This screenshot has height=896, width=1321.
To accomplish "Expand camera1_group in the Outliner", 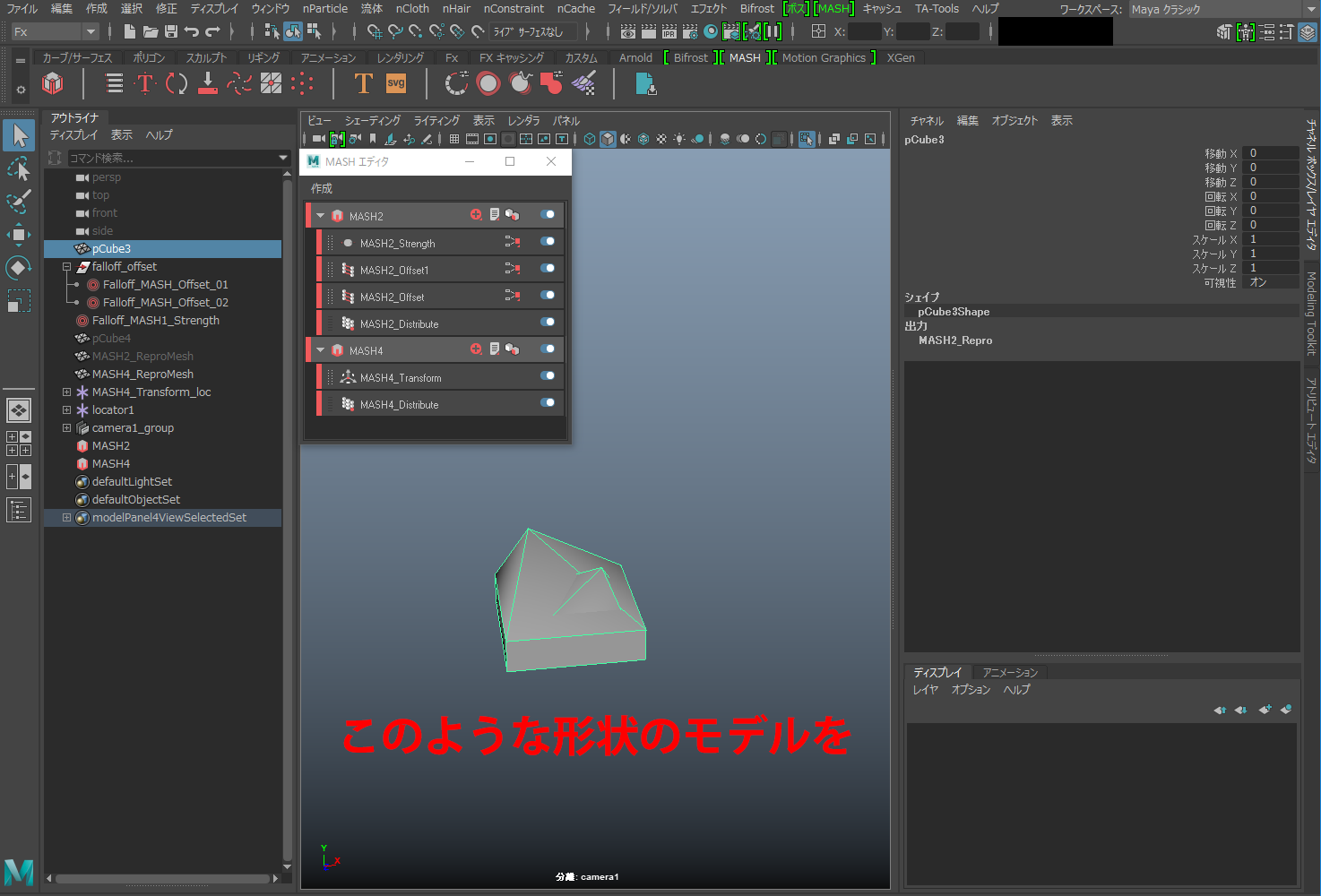I will tap(66, 428).
